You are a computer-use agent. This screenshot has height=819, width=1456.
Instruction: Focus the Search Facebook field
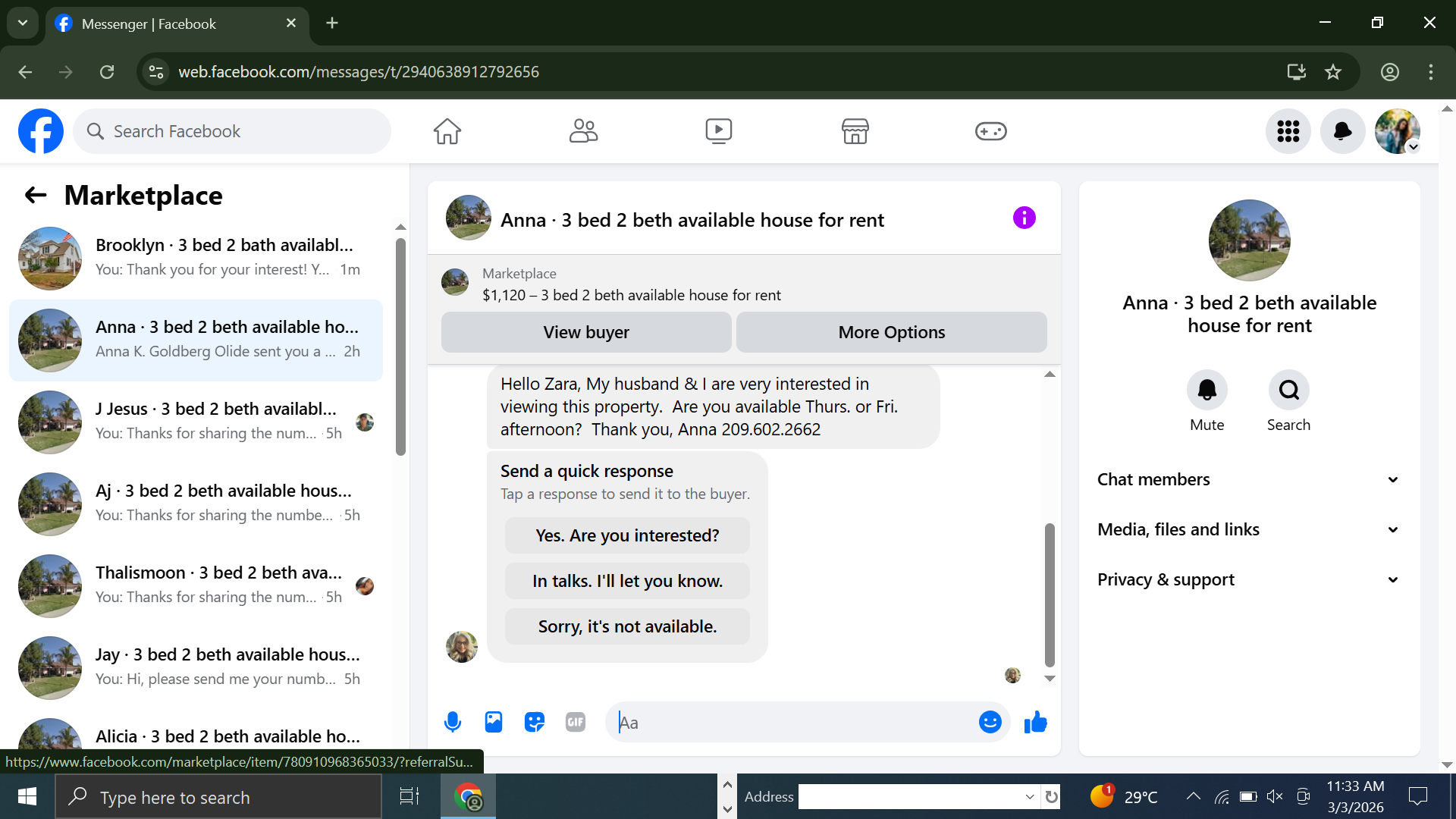tap(232, 131)
